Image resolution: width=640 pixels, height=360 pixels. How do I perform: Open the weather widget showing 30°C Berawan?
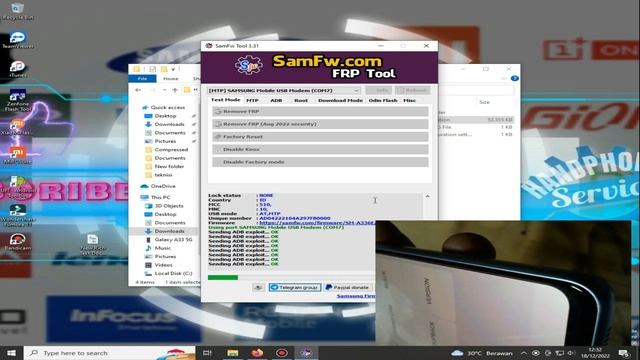click(x=482, y=353)
